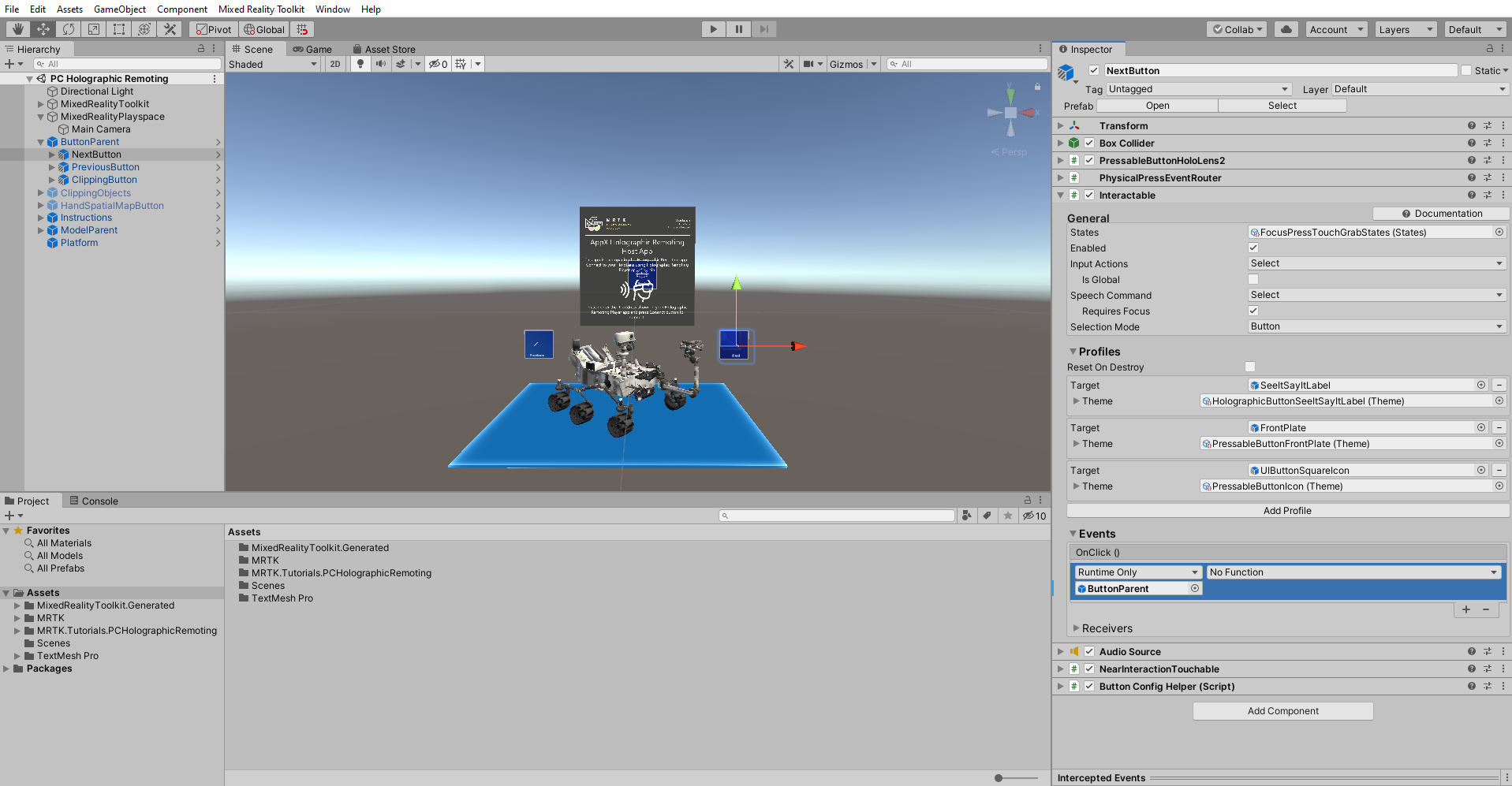Select the Scale tool

click(x=94, y=29)
